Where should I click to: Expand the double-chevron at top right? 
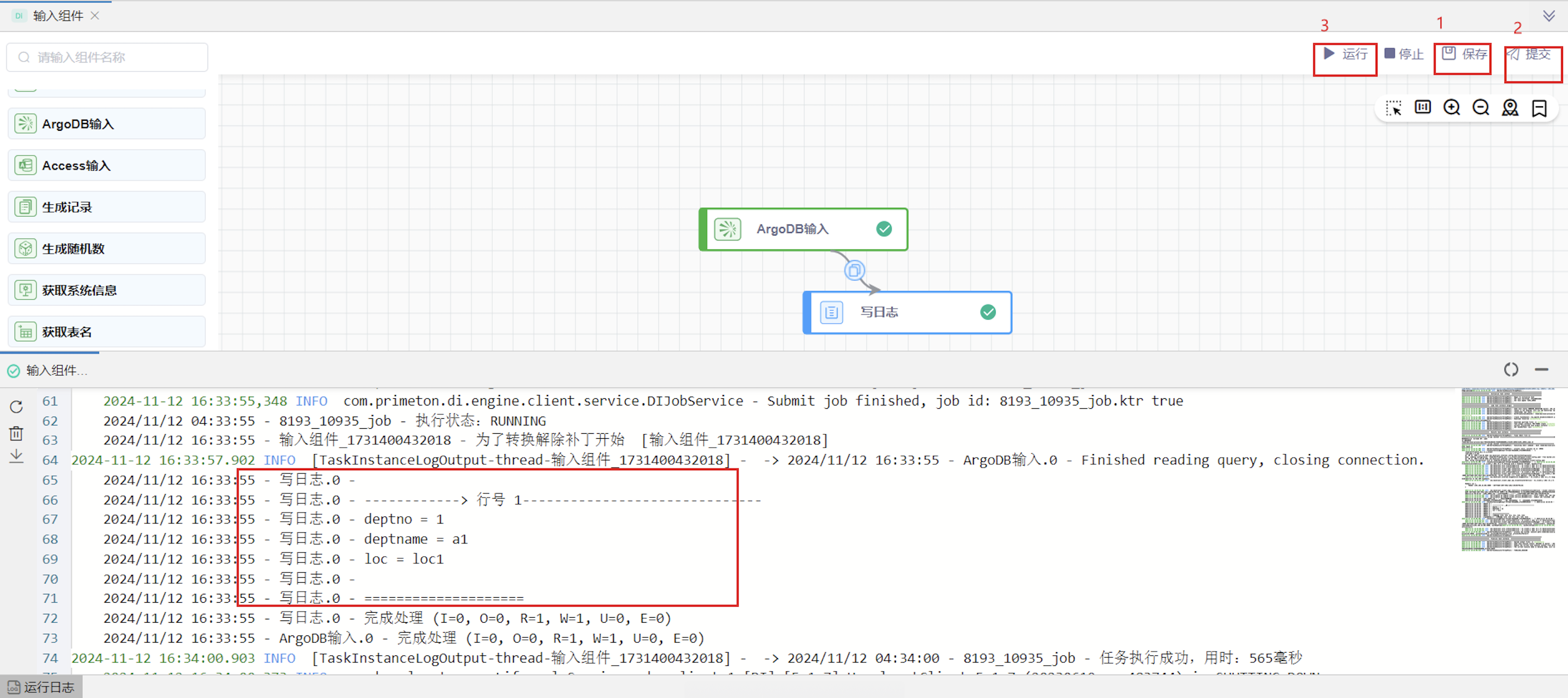tap(1549, 16)
